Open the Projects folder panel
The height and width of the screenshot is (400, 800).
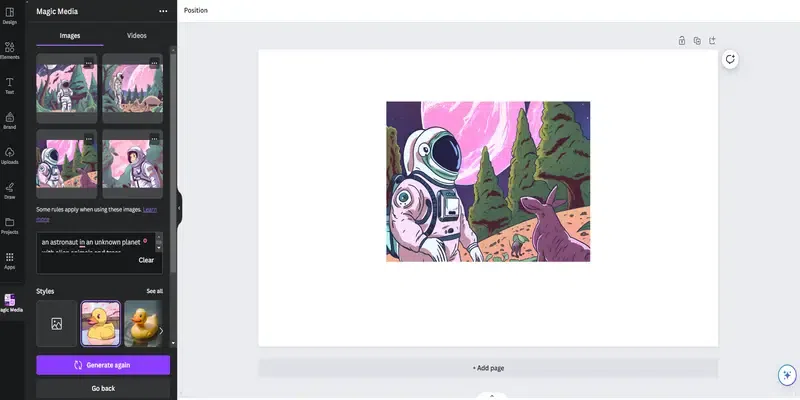point(10,226)
